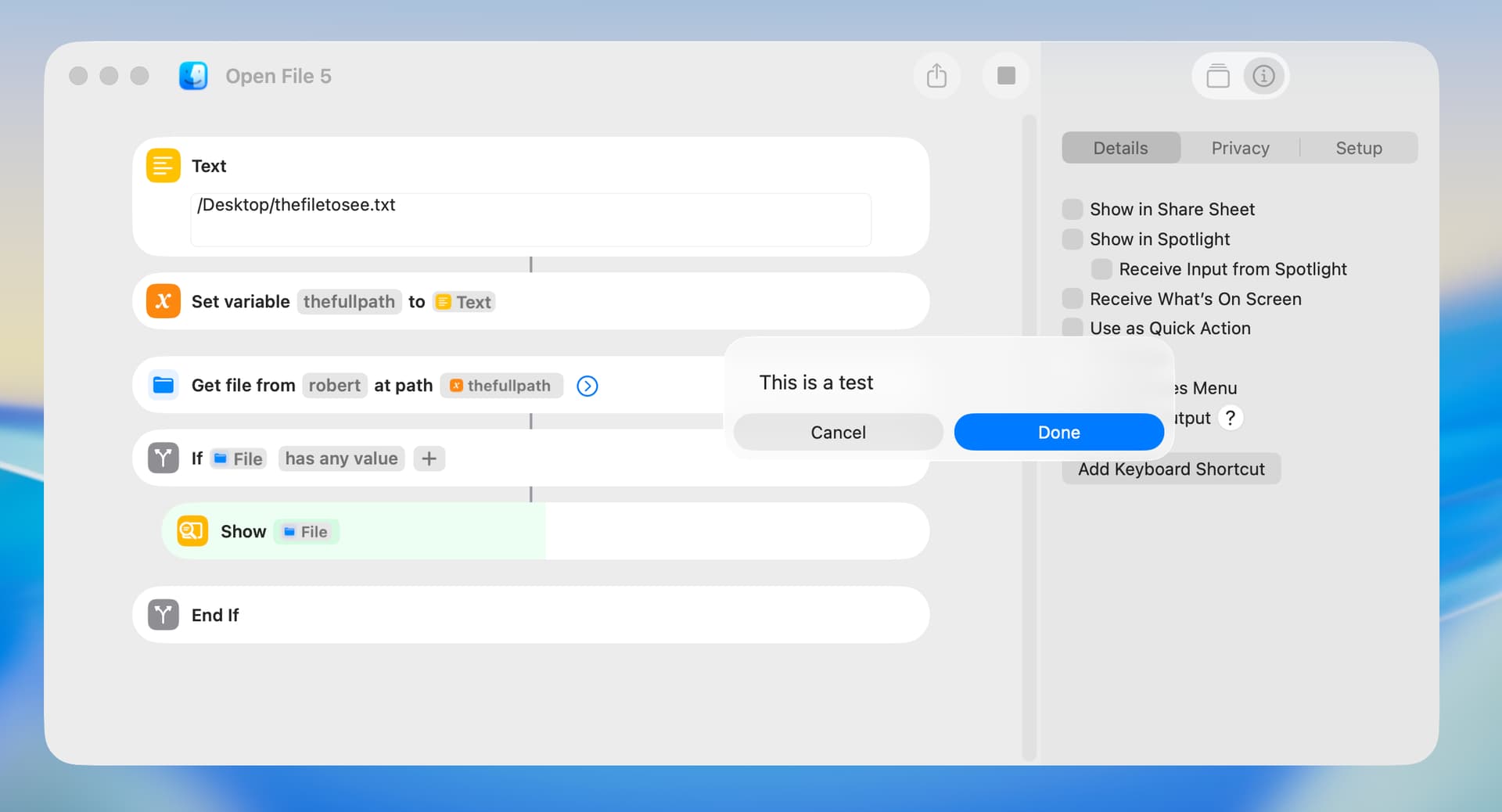Click the orange Set Variable icon

[x=163, y=301]
